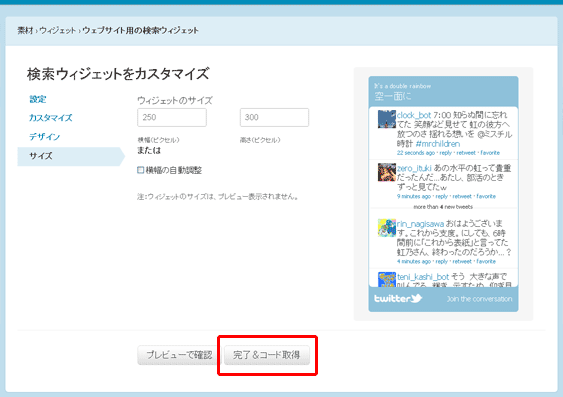Click reply on zero_ituki tweet

pos(442,196)
